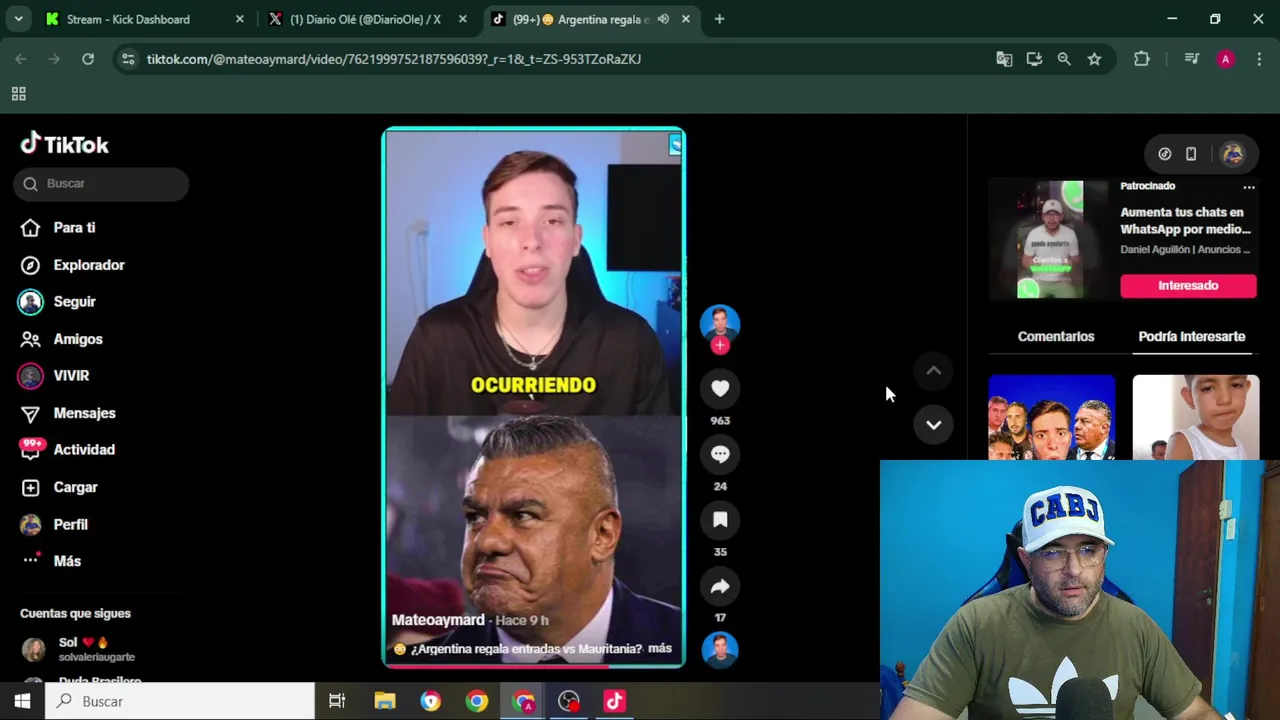Open OBS Studio from the taskbar
The width and height of the screenshot is (1280, 720).
point(569,701)
